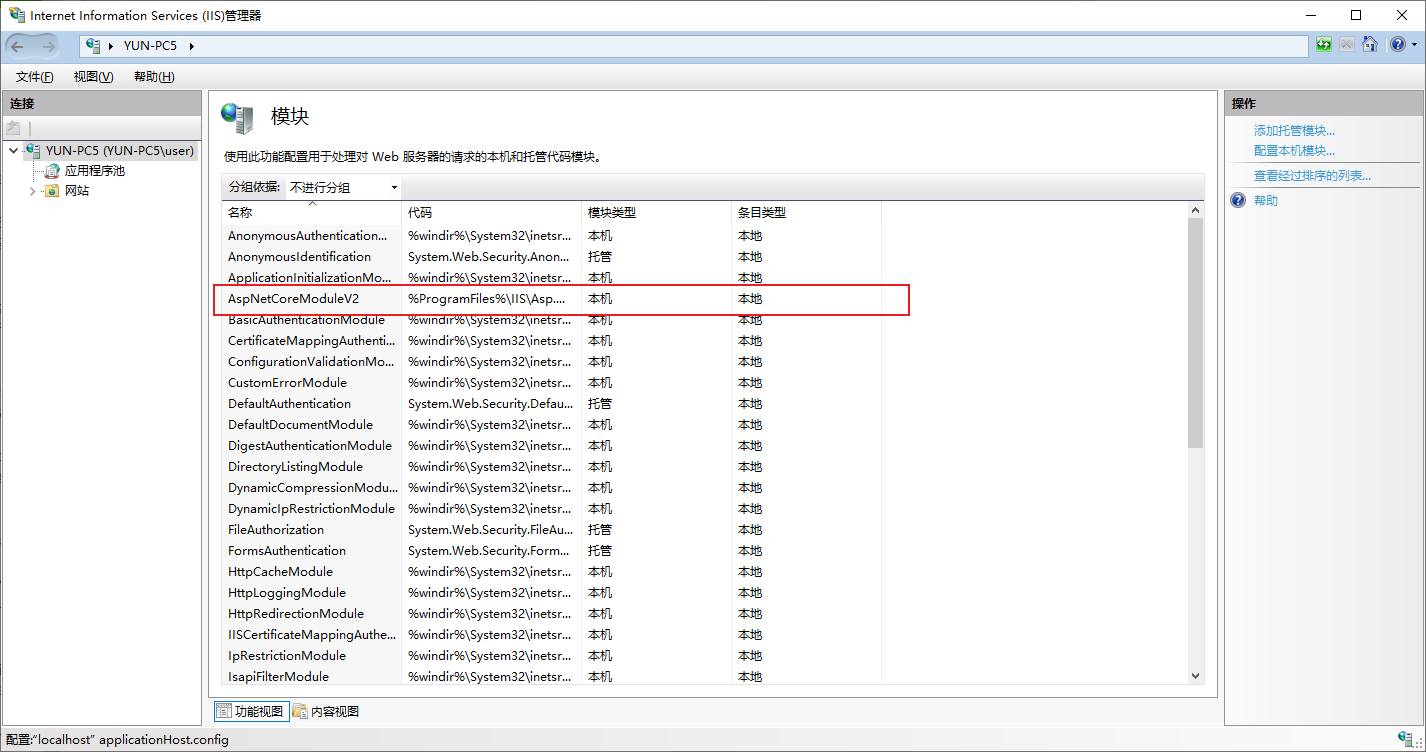Click the down arrow of the module list scrollbar
The height and width of the screenshot is (752, 1426).
[x=1195, y=676]
